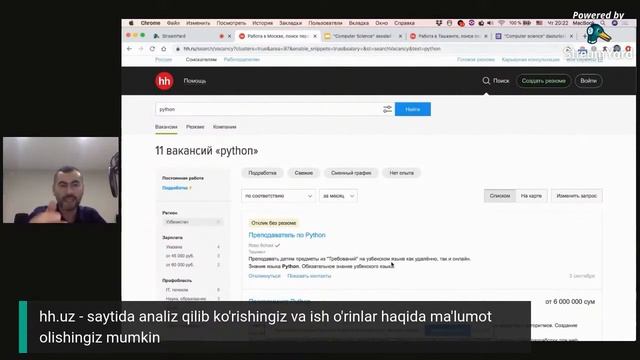Viewport: 640px width, 360px height.
Task: Click the Поиск magnifier icon in header
Action: pos(486,81)
